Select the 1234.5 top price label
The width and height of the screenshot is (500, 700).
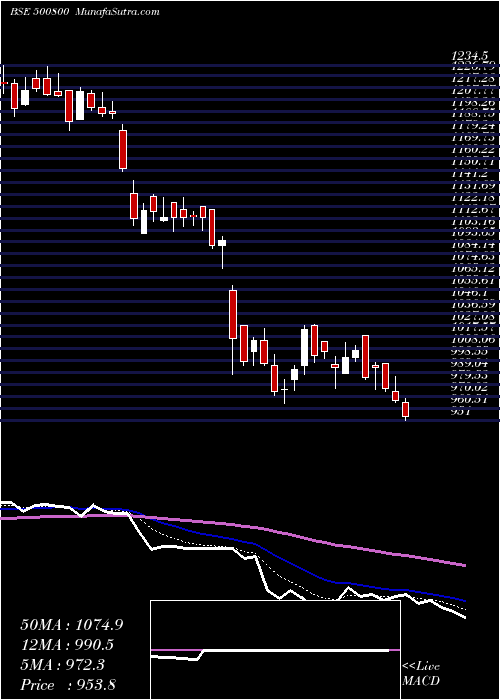[468, 56]
